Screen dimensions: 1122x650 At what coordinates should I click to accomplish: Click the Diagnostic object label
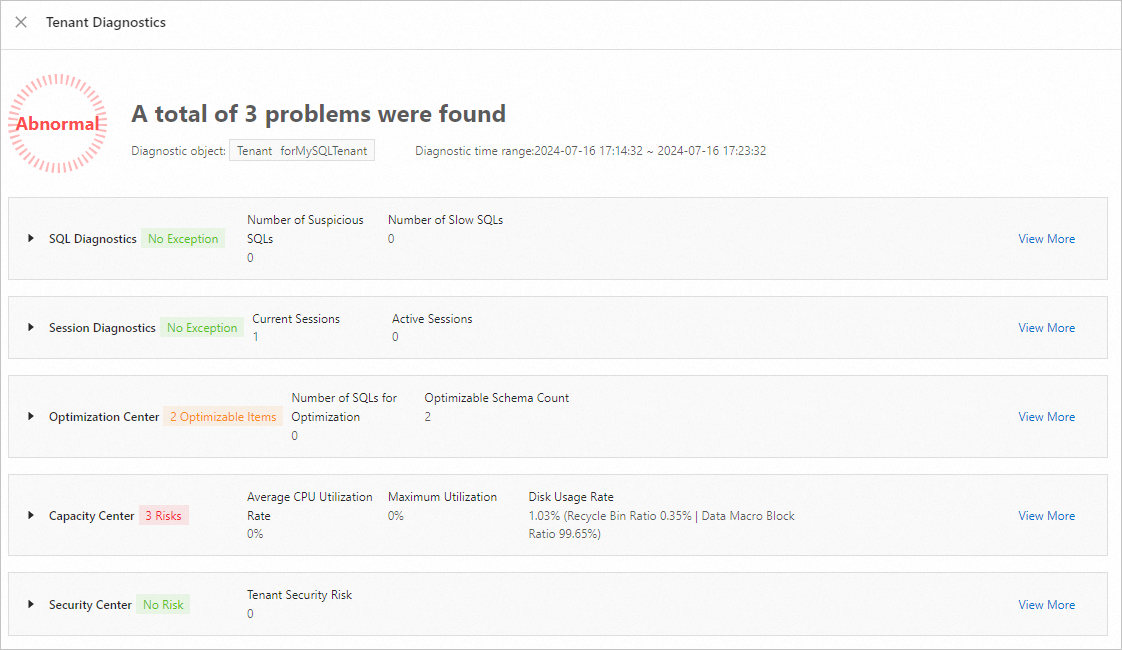(178, 151)
